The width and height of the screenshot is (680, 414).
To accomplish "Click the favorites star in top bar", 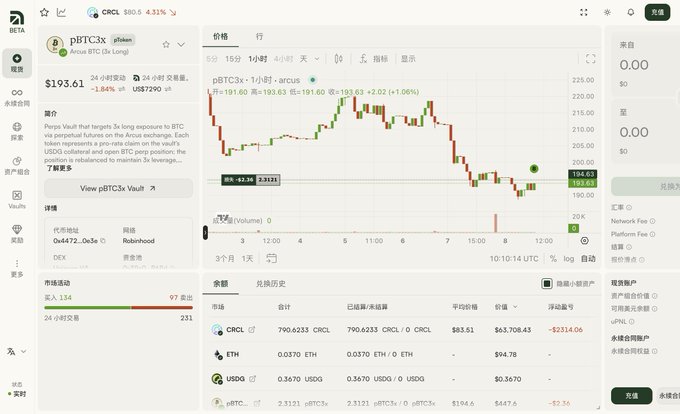I will click(x=44, y=12).
